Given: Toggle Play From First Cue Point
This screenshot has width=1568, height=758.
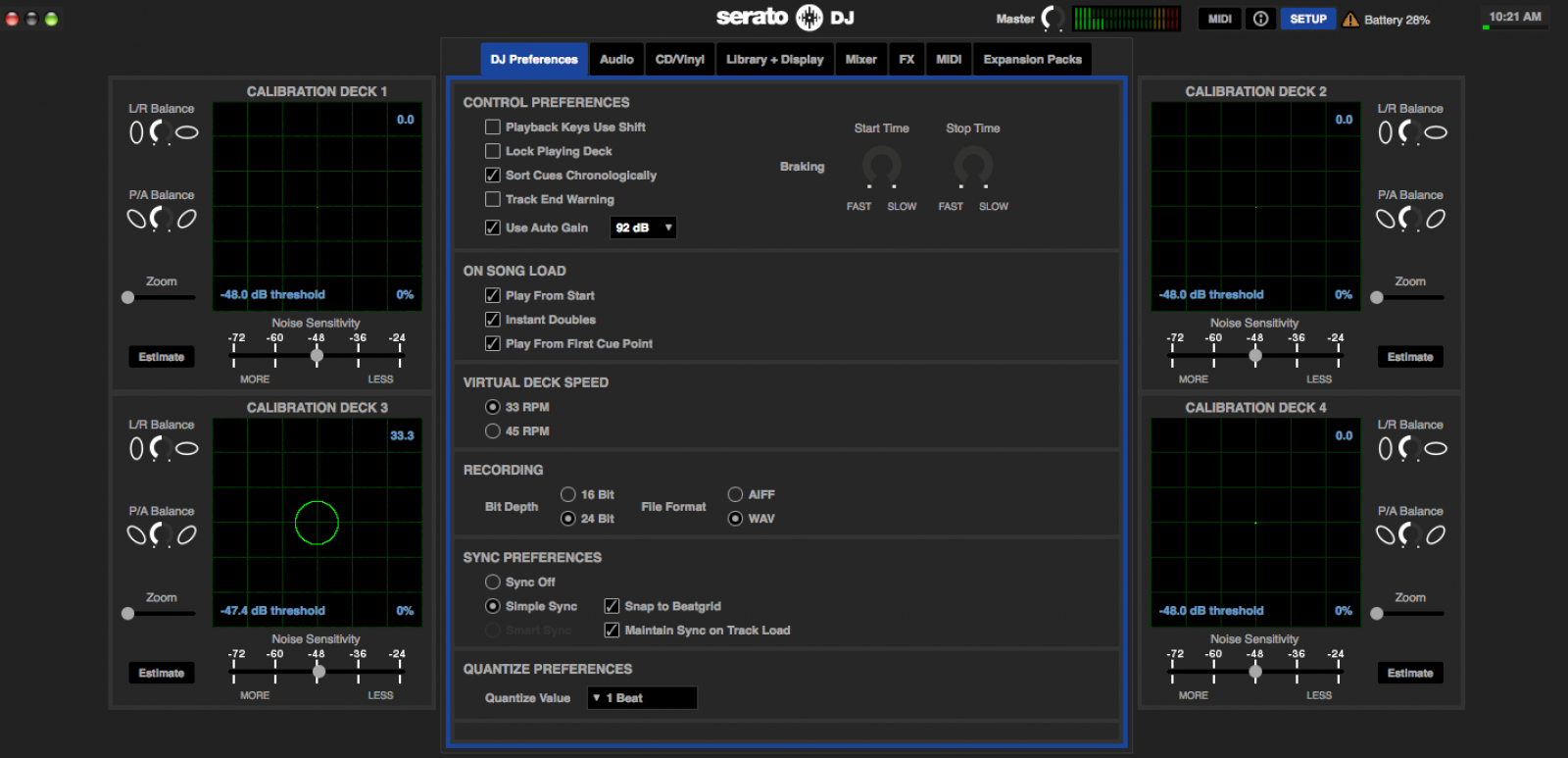Looking at the screenshot, I should pyautogui.click(x=493, y=344).
